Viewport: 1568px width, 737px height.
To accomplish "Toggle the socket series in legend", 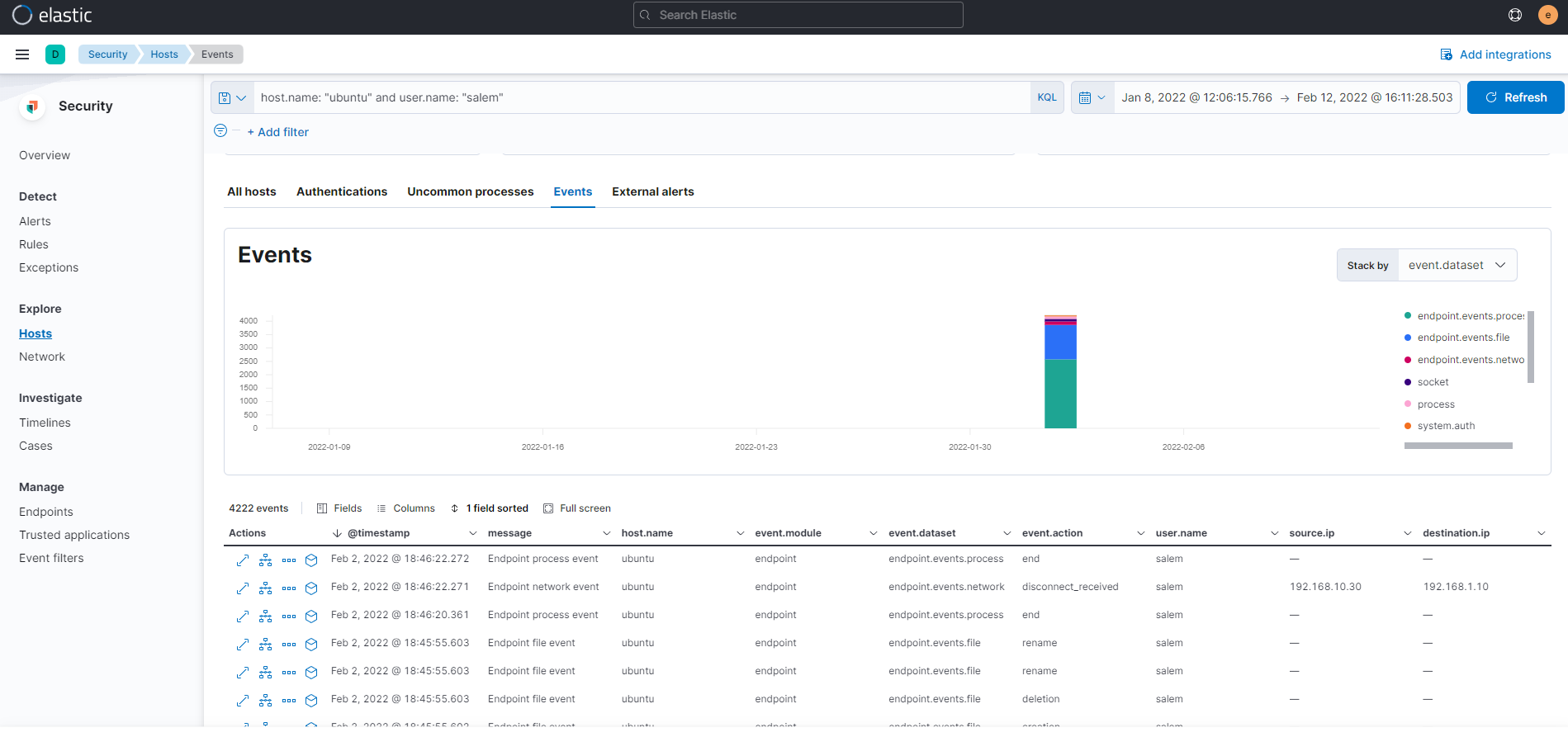I will (1433, 382).
